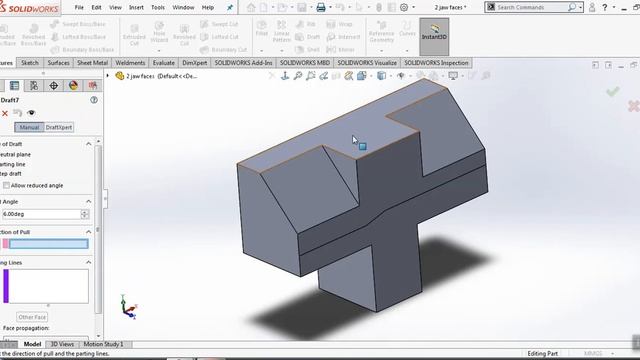Collapse the Type of Draft section
640x360 pixels.
(x=89, y=144)
